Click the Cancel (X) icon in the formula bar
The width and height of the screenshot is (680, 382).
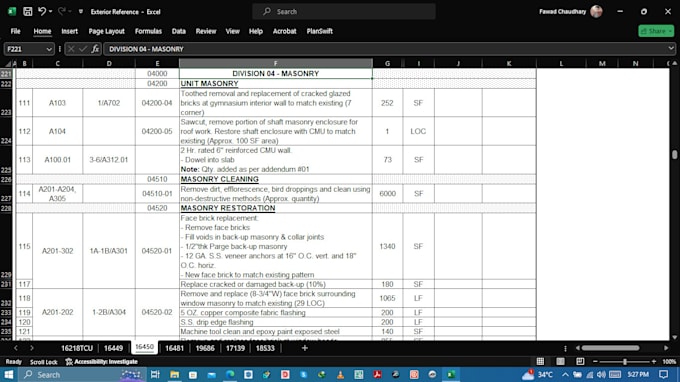(x=71, y=49)
